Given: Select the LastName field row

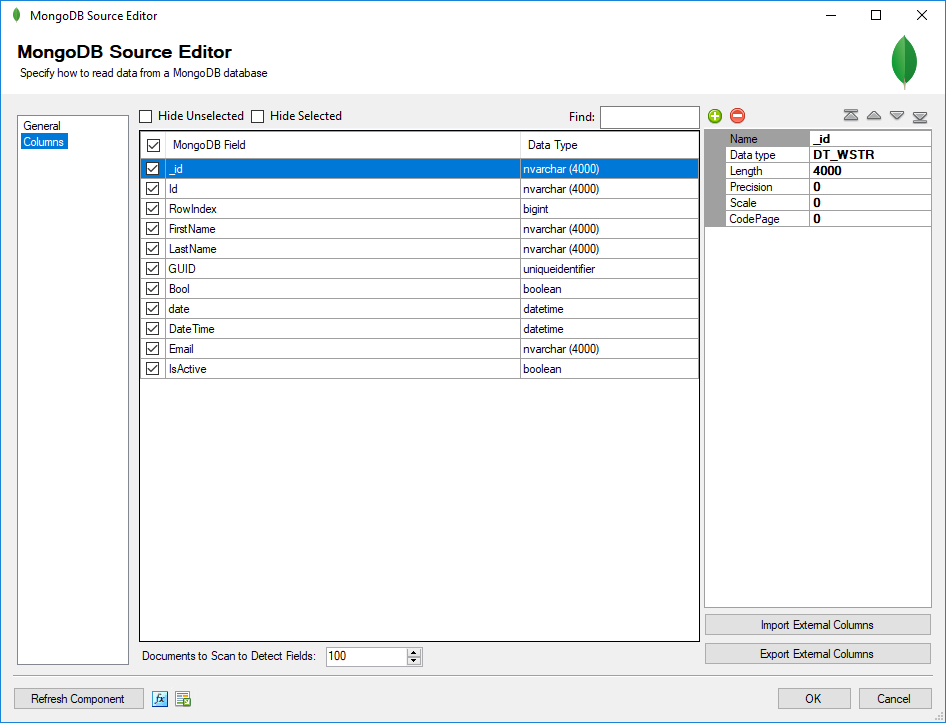Looking at the screenshot, I should (x=419, y=249).
